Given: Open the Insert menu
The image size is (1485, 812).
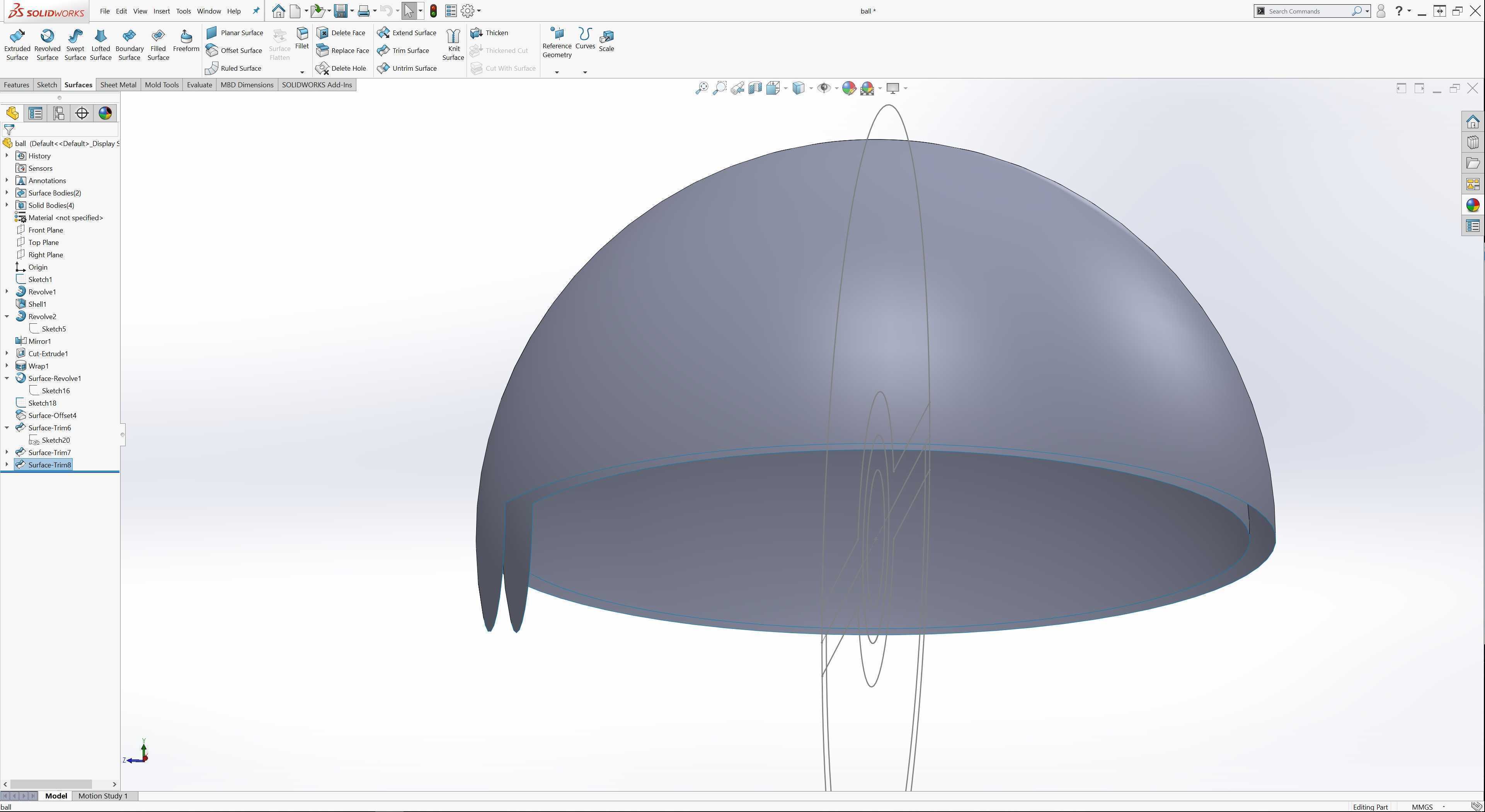Looking at the screenshot, I should (x=162, y=11).
